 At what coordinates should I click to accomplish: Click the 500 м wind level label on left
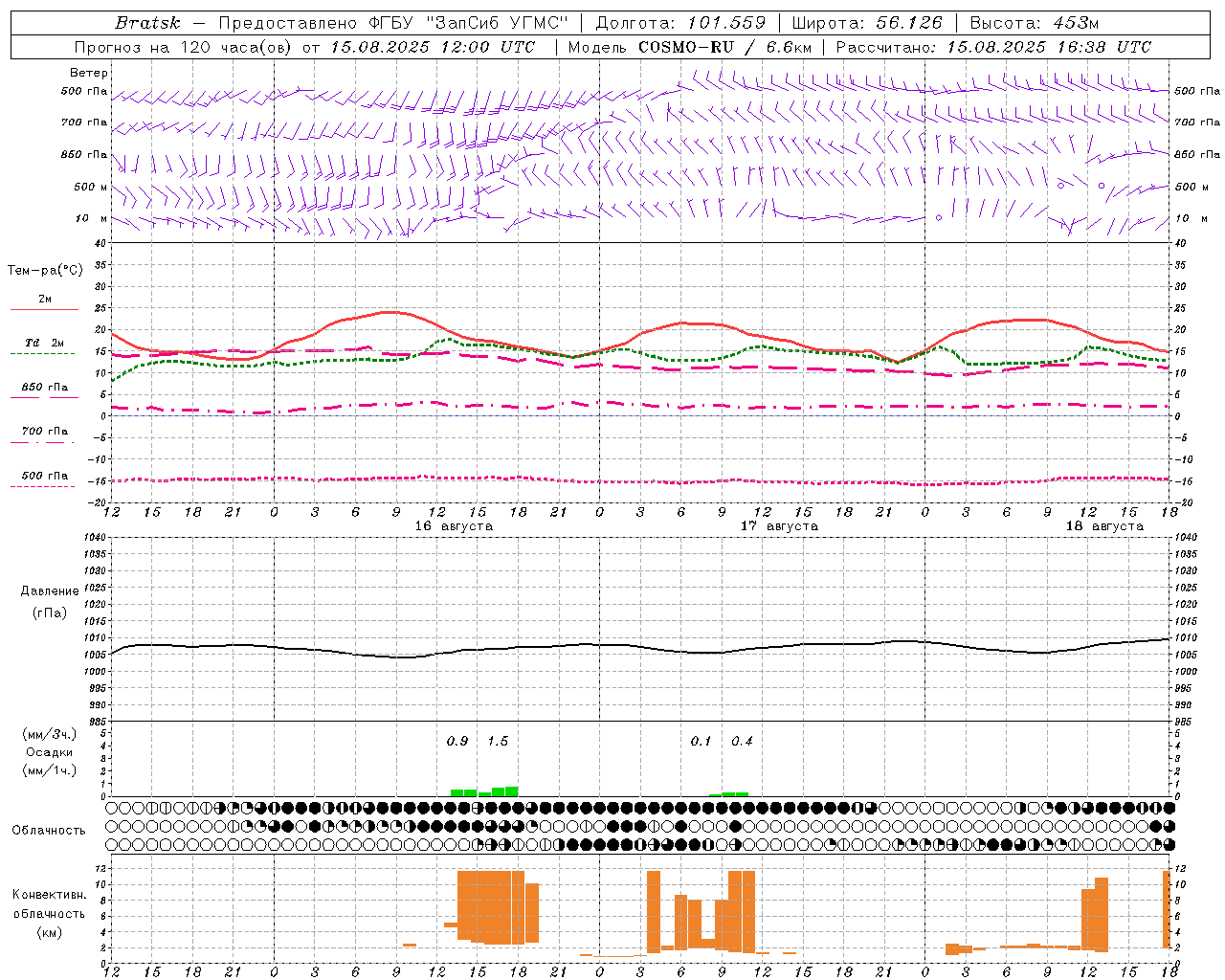click(x=91, y=187)
